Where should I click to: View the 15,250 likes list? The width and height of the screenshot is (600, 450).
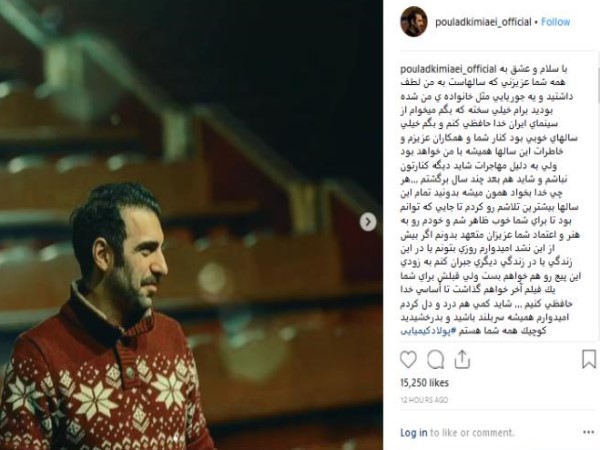pos(424,383)
